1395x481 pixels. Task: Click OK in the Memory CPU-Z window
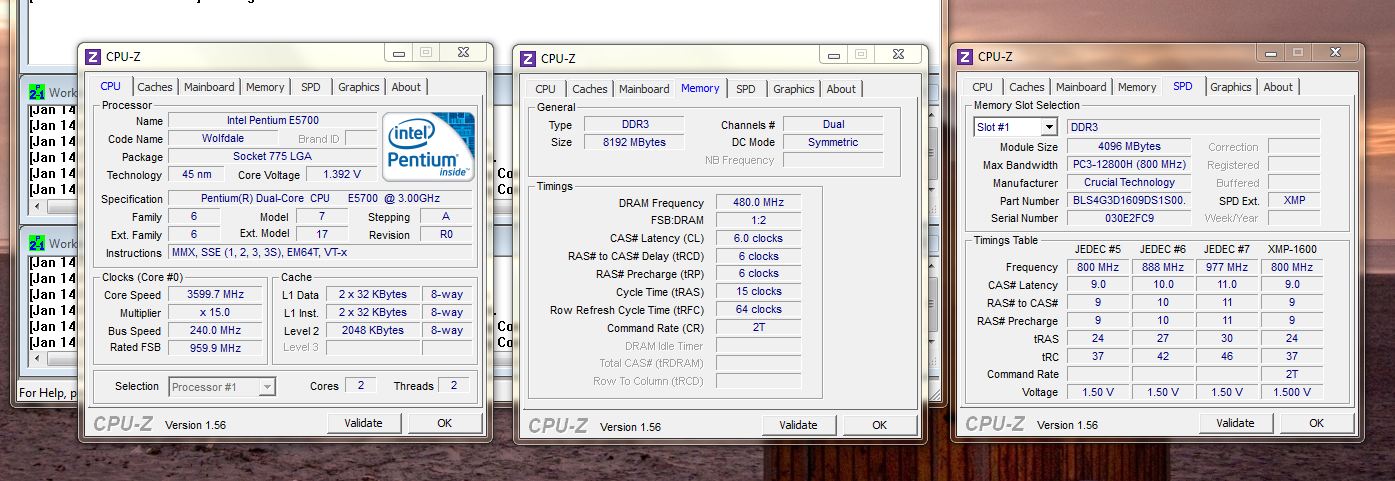click(879, 425)
